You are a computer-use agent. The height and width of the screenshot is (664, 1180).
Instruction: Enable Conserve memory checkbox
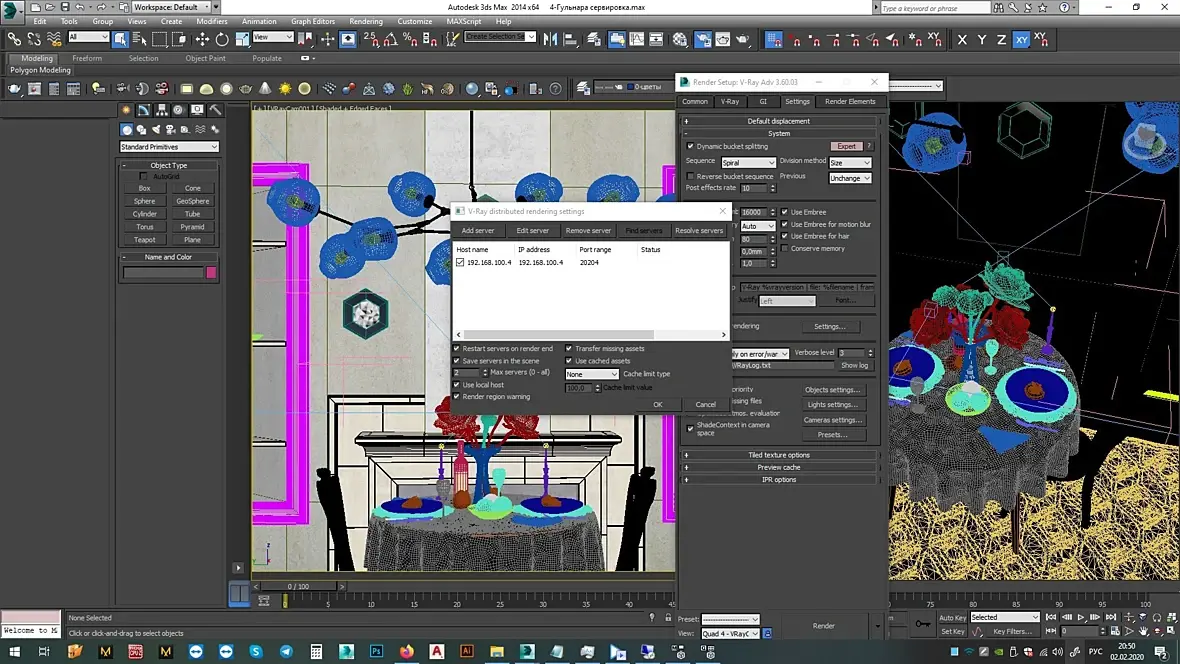(x=785, y=248)
